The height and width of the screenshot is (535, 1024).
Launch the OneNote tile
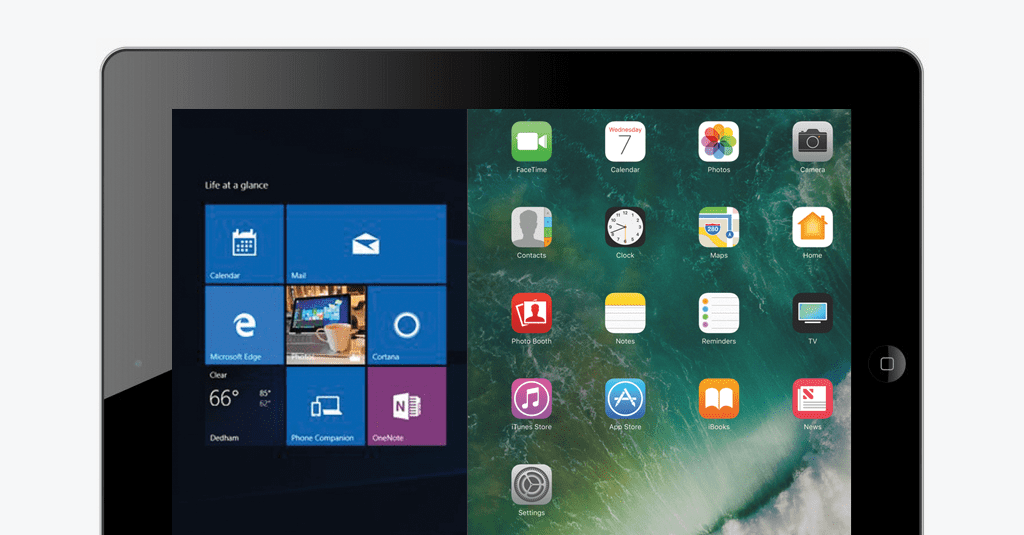[x=407, y=406]
